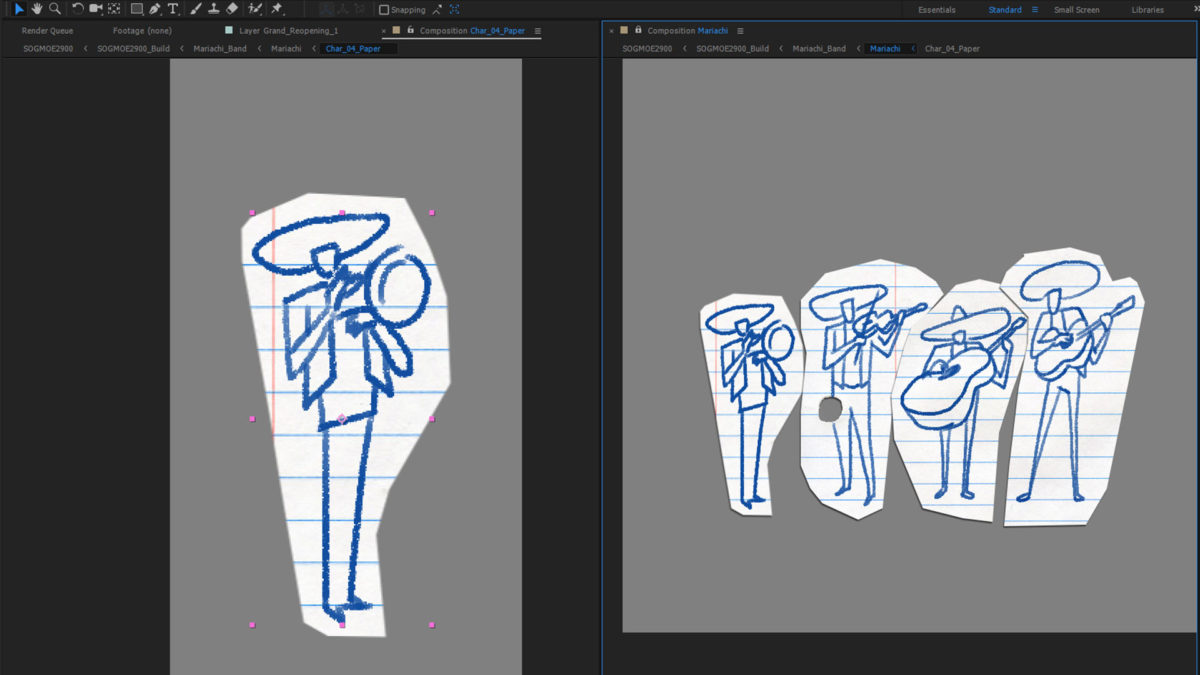The image size is (1200, 675).
Task: Enable the Snapping checkbox
Action: tap(384, 10)
